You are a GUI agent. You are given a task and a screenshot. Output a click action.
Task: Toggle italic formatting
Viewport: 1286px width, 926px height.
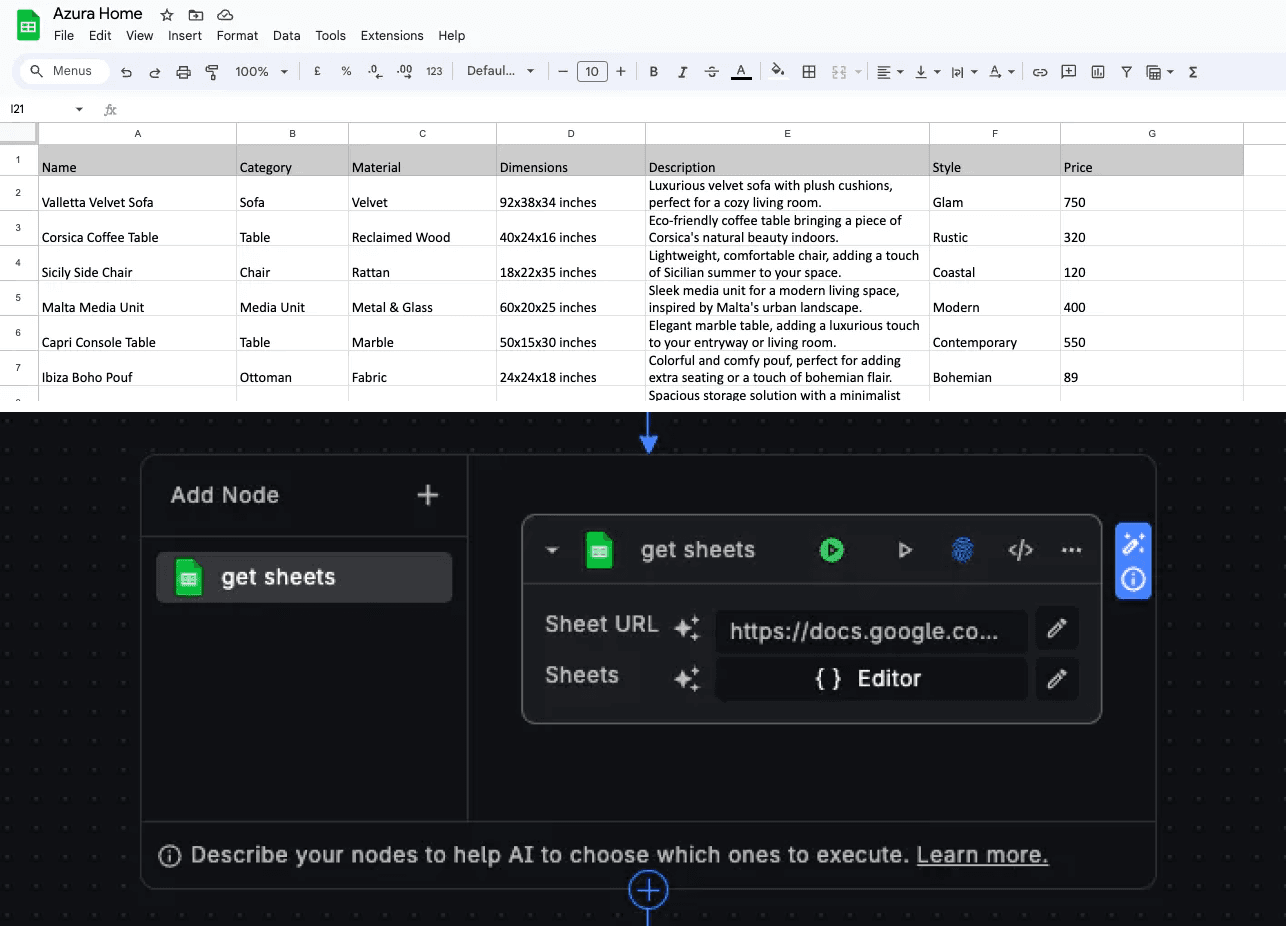click(x=682, y=71)
